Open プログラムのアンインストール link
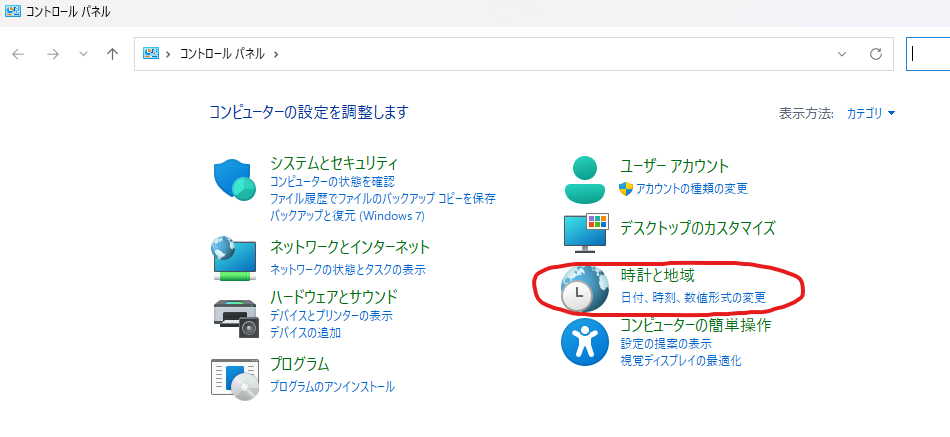This screenshot has width=950, height=437. coord(332,386)
